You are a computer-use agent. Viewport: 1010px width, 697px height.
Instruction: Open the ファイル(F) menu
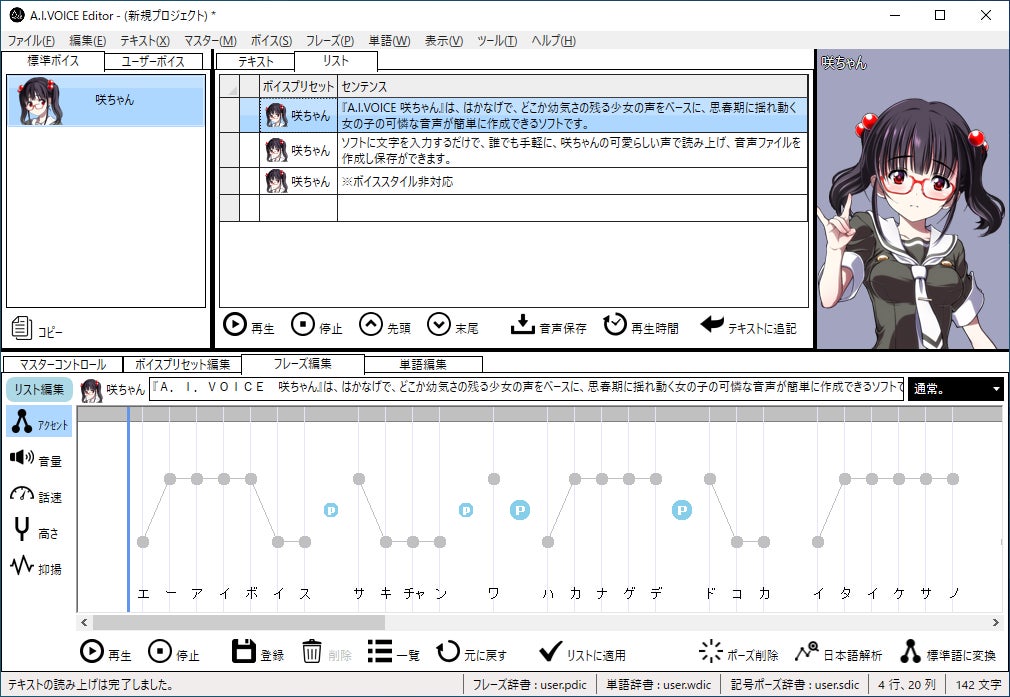(x=30, y=41)
